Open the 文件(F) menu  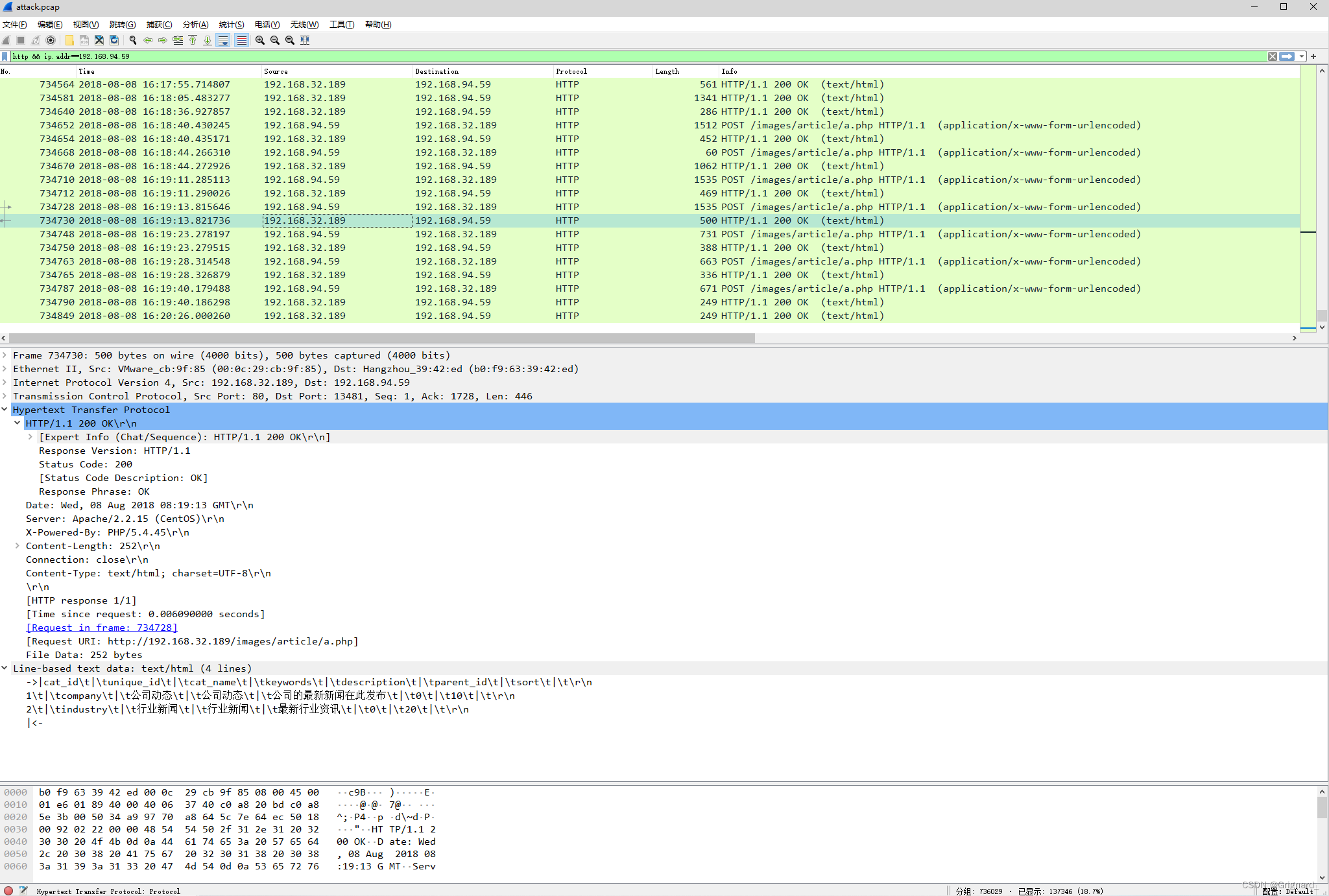pos(14,25)
